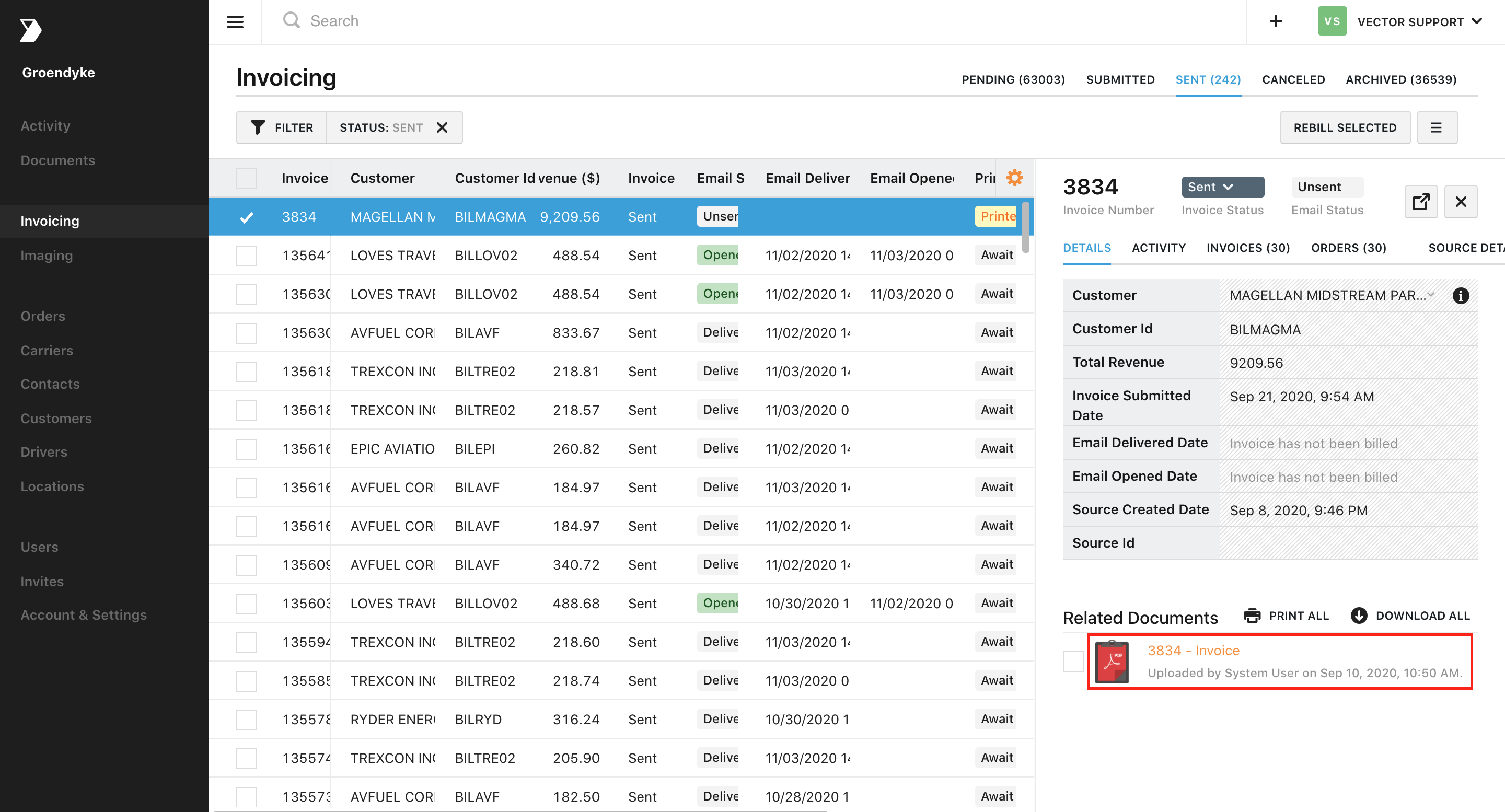The height and width of the screenshot is (812, 1505).
Task: Click revenue value 9,209.56
Action: [x=570, y=217]
